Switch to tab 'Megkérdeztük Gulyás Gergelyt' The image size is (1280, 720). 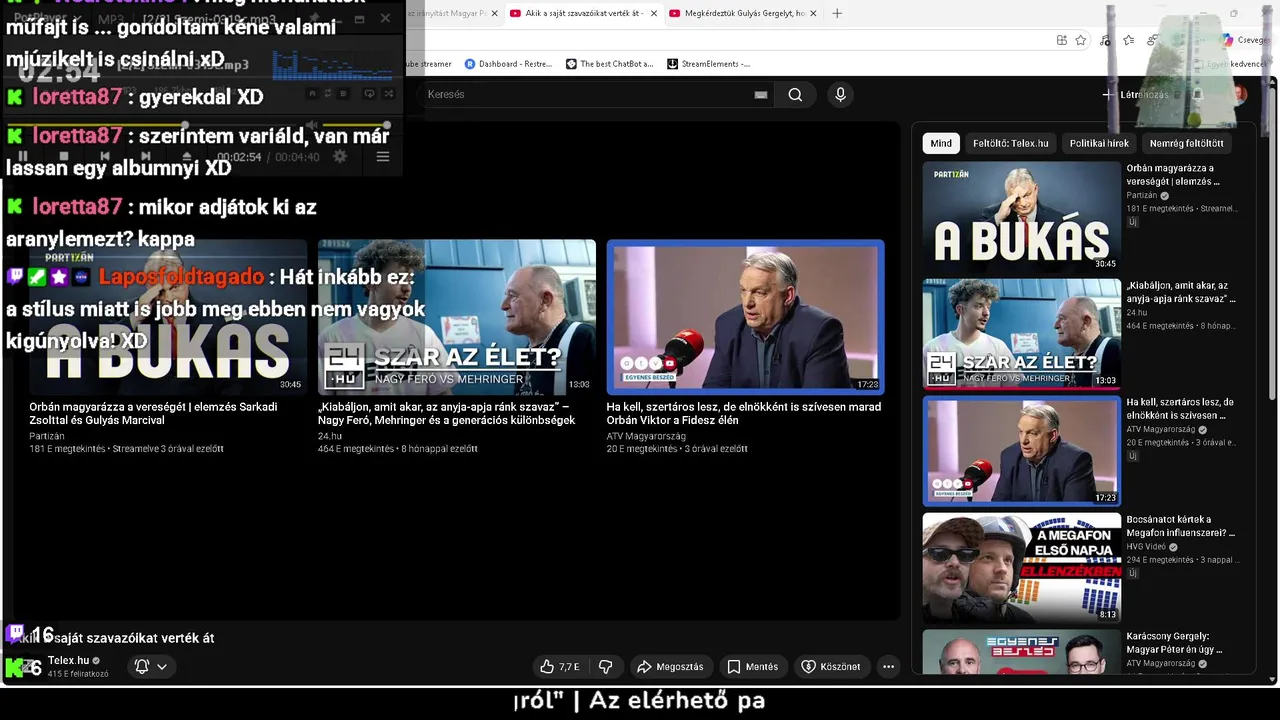[x=743, y=13]
